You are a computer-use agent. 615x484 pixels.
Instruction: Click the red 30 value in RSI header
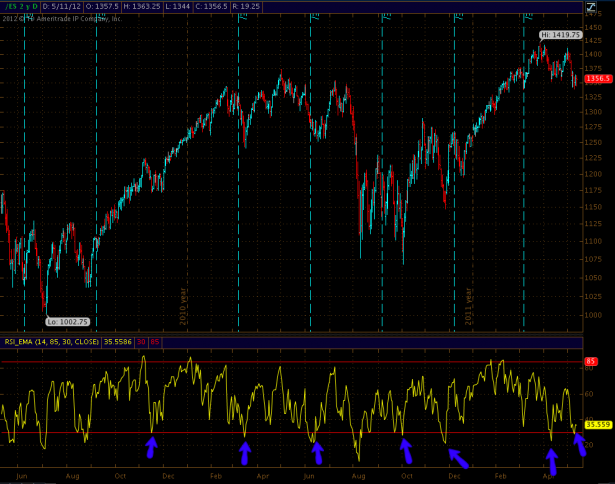[x=141, y=342]
